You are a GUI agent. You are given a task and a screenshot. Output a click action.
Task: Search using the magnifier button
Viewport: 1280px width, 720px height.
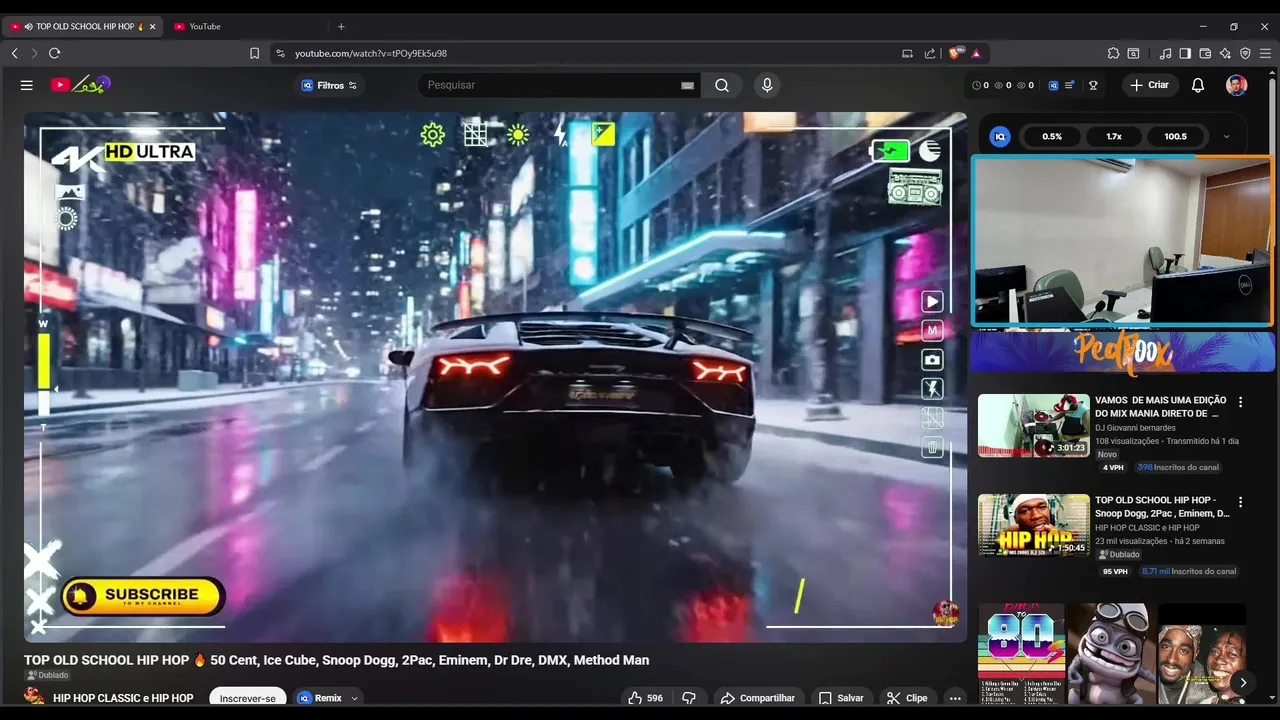722,85
